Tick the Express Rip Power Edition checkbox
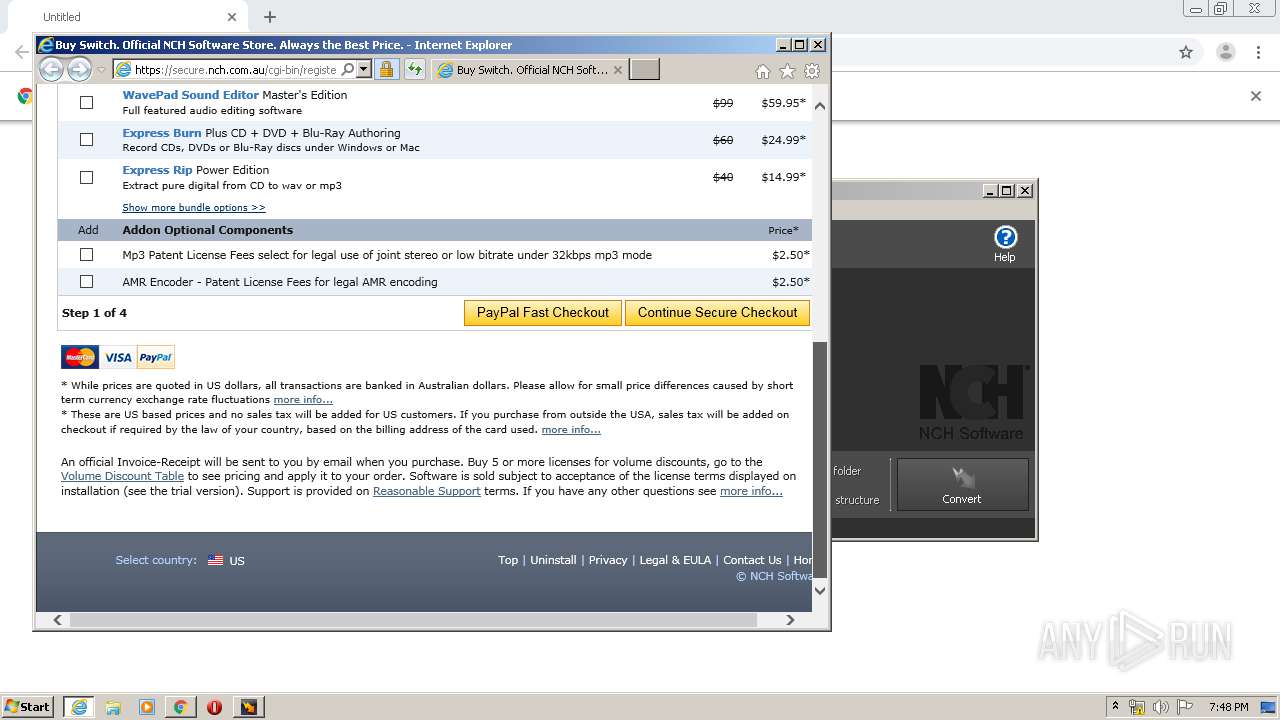The image size is (1280, 720). 86,177
